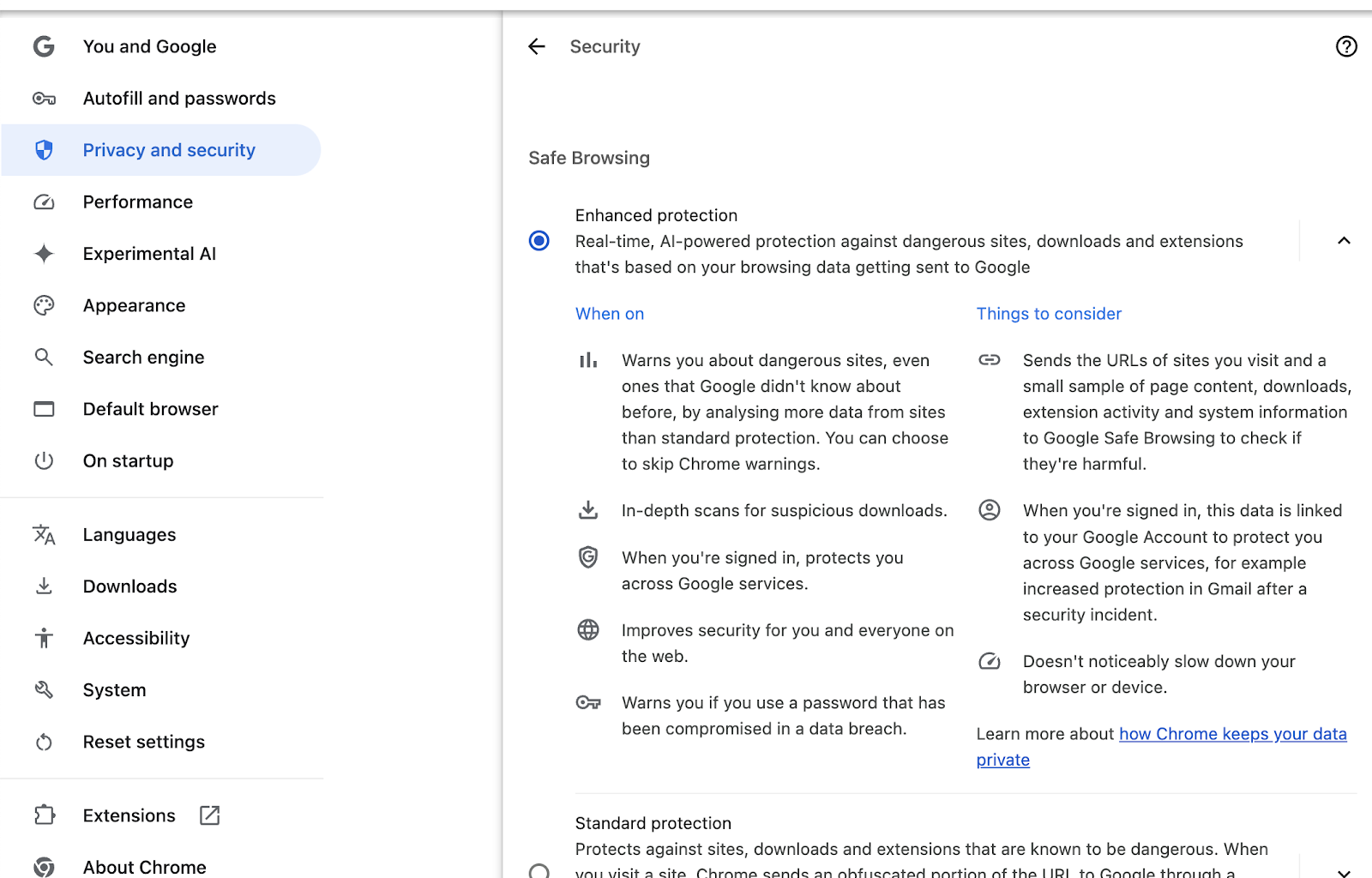The width and height of the screenshot is (1372, 878).
Task: Open Accessibility settings section
Action: [161, 638]
